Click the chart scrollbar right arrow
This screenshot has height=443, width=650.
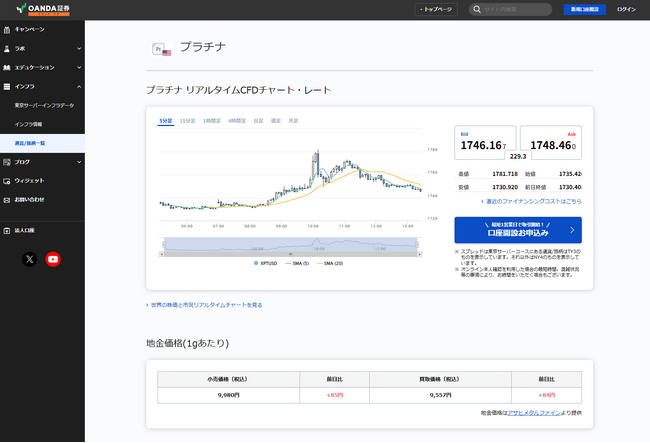point(420,254)
